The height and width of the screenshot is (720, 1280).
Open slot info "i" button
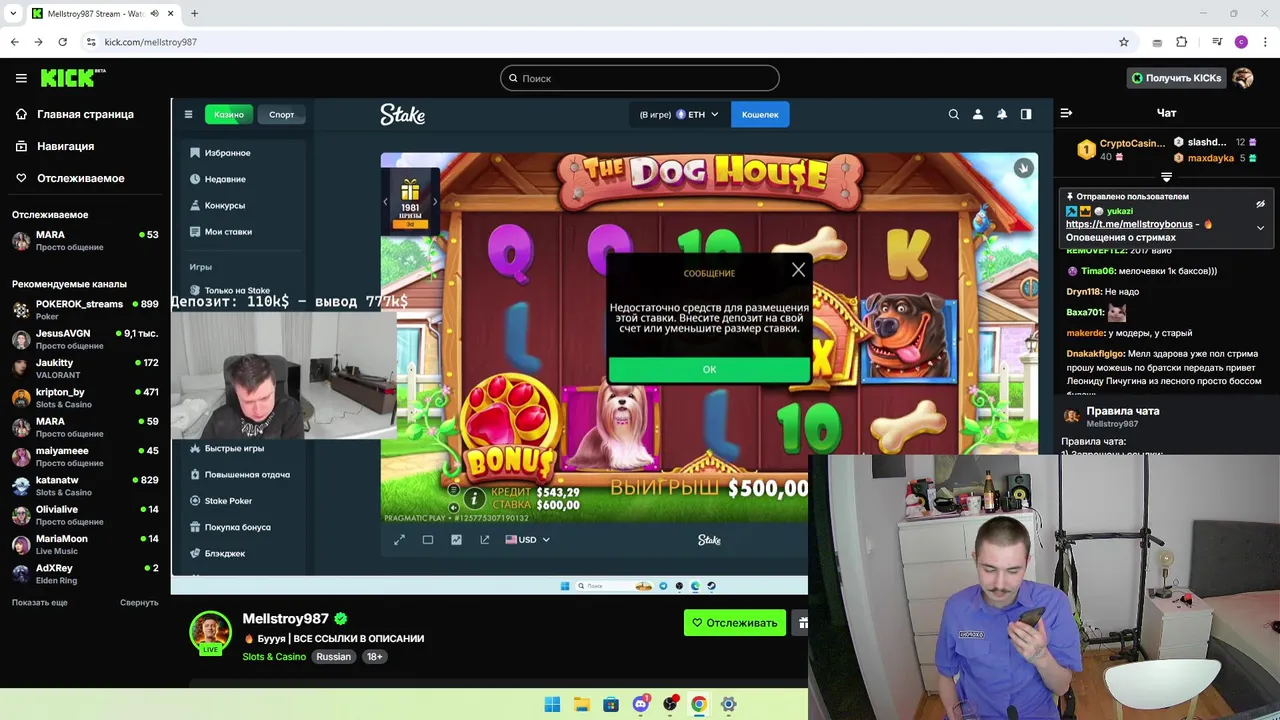tap(474, 498)
